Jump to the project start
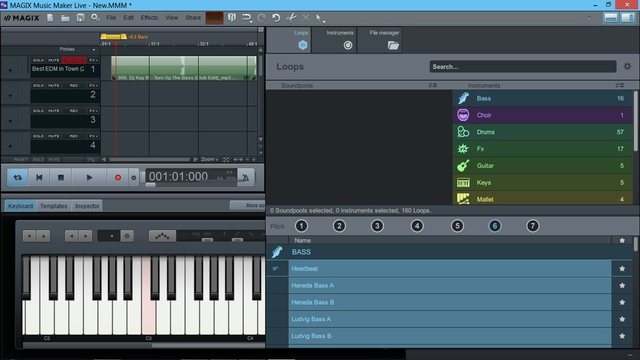The height and width of the screenshot is (360, 640). pyautogui.click(x=39, y=178)
